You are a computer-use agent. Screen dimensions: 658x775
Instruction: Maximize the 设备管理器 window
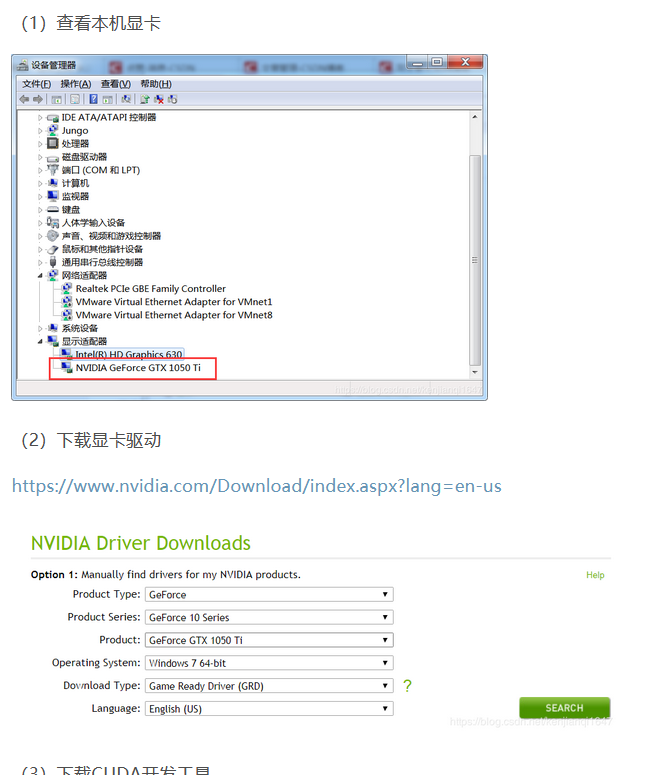point(437,62)
